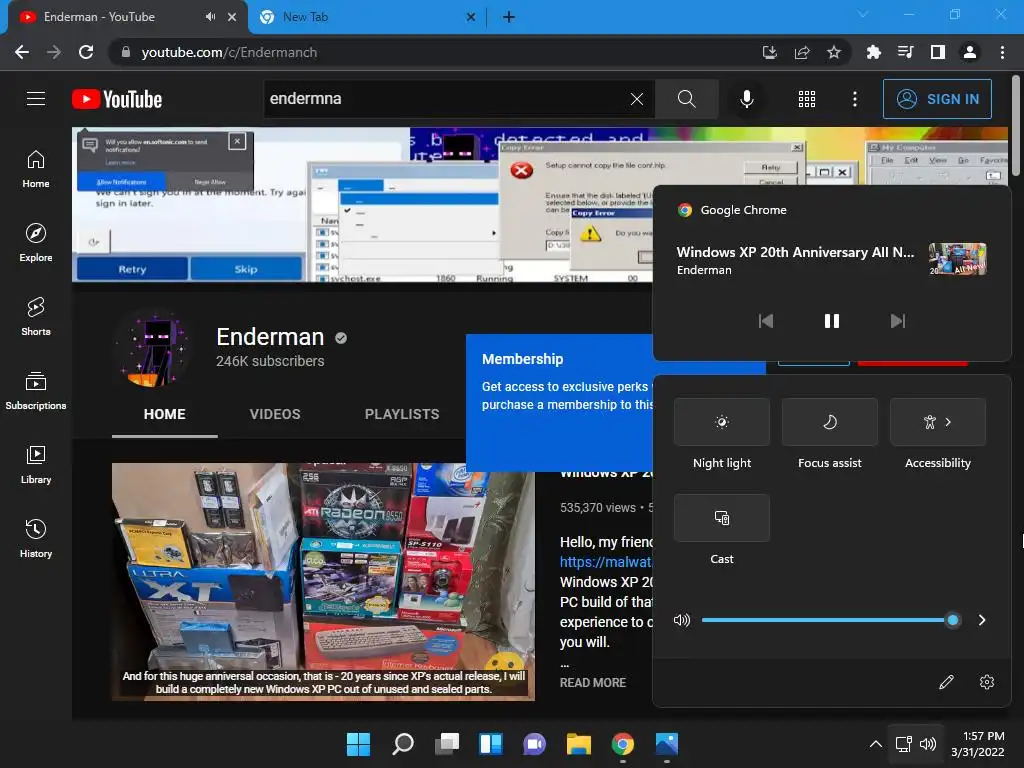
Task: Open media thumbnail in Chrome media card
Action: 957,259
